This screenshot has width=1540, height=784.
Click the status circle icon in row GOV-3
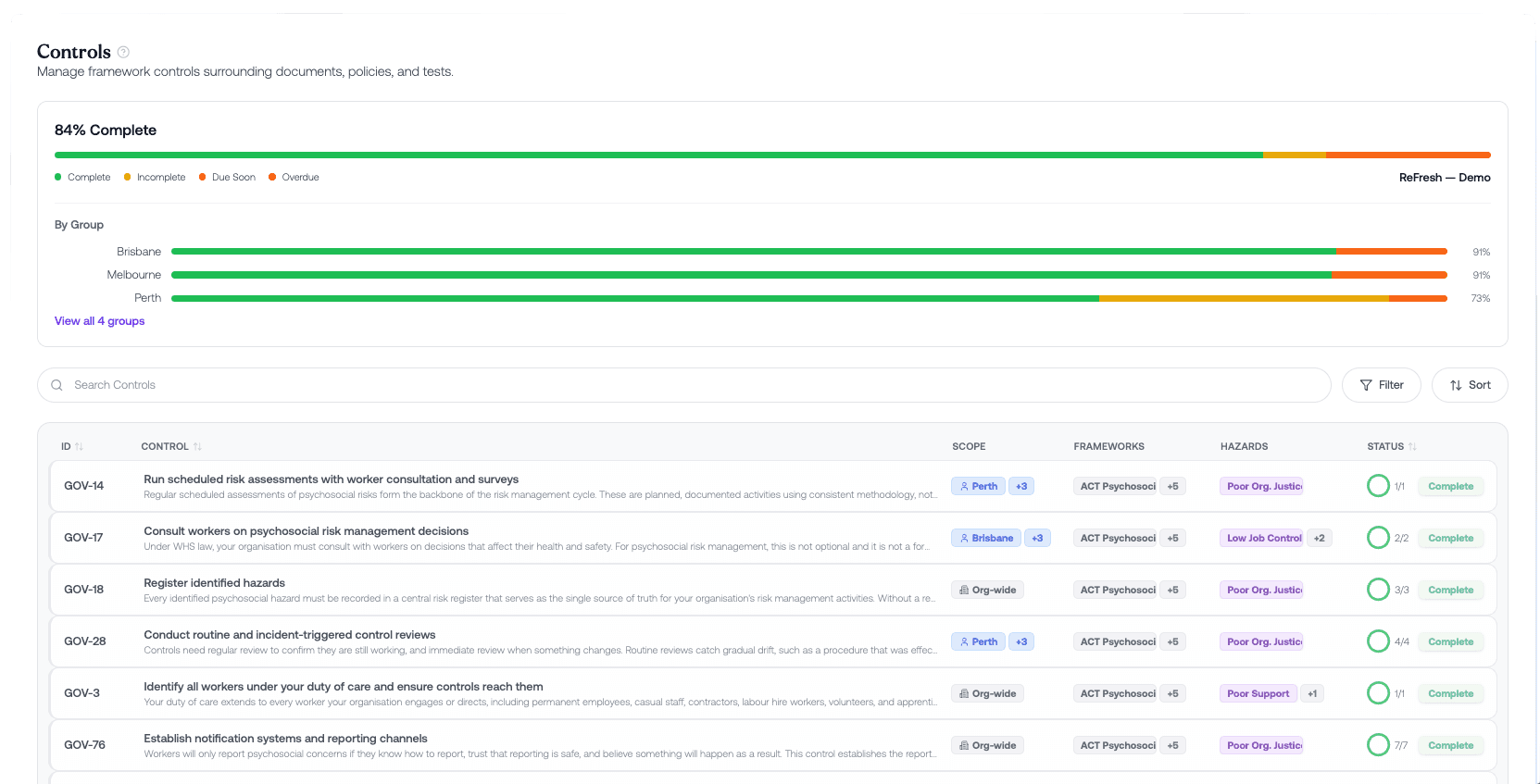(1378, 693)
